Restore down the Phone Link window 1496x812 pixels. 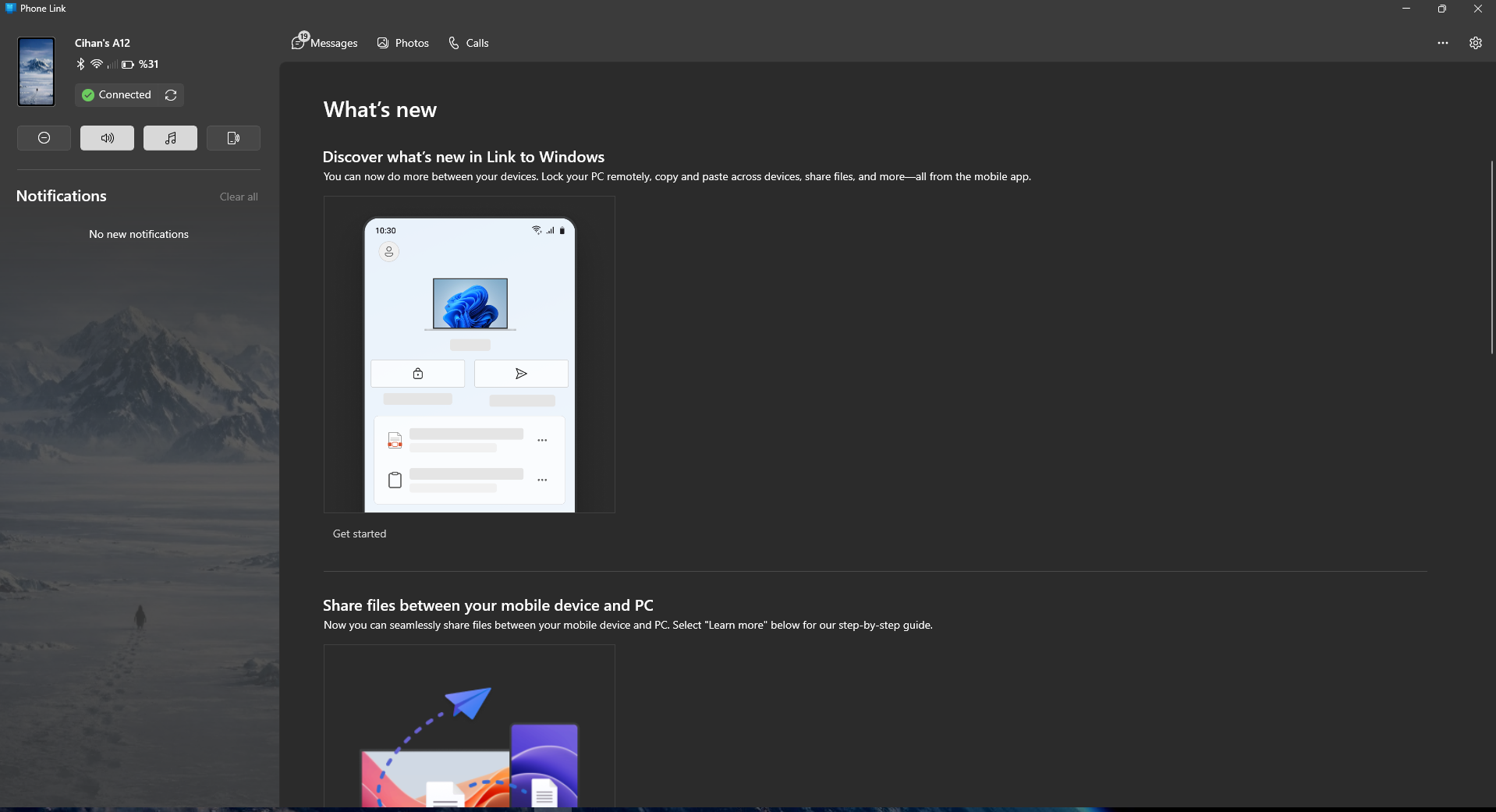[x=1442, y=9]
